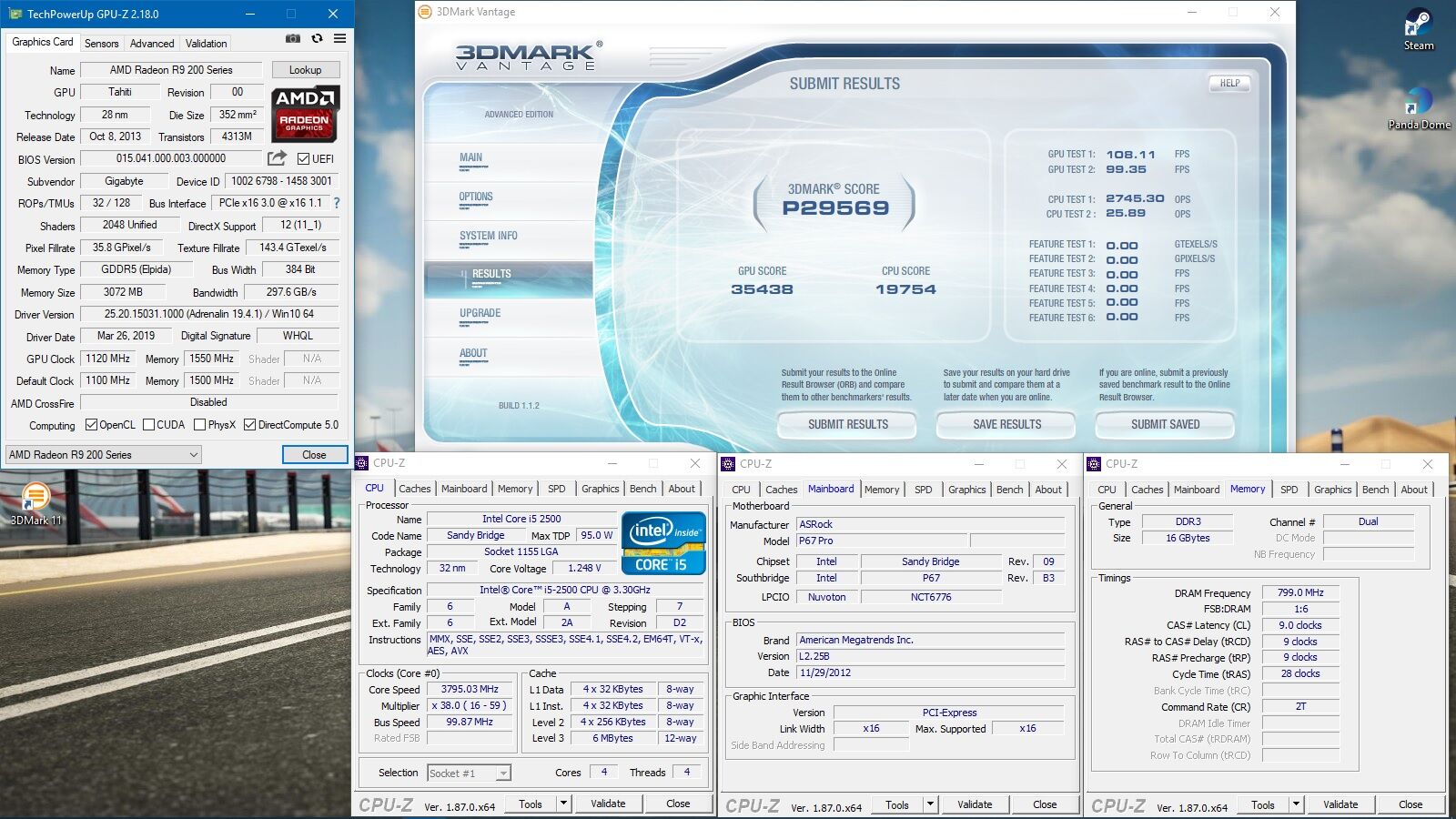Open the About tab in Mainboard CPU-Z window
Viewport: 1456px width, 819px height.
1048,490
